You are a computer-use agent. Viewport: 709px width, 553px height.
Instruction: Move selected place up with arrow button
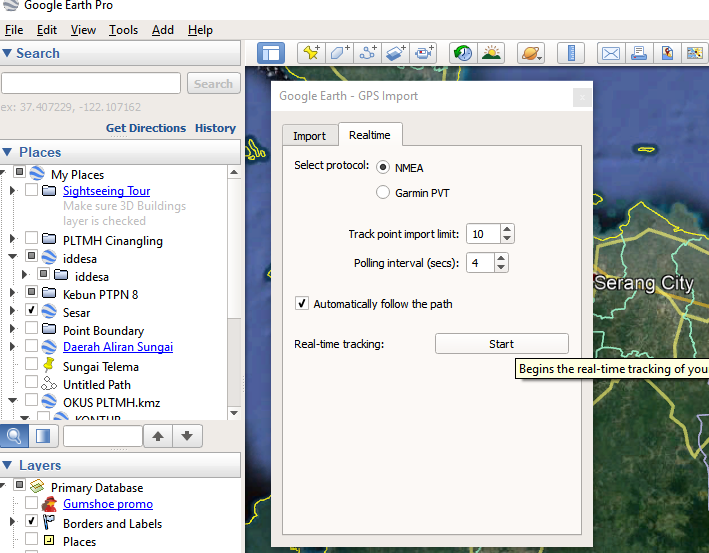[x=158, y=436]
